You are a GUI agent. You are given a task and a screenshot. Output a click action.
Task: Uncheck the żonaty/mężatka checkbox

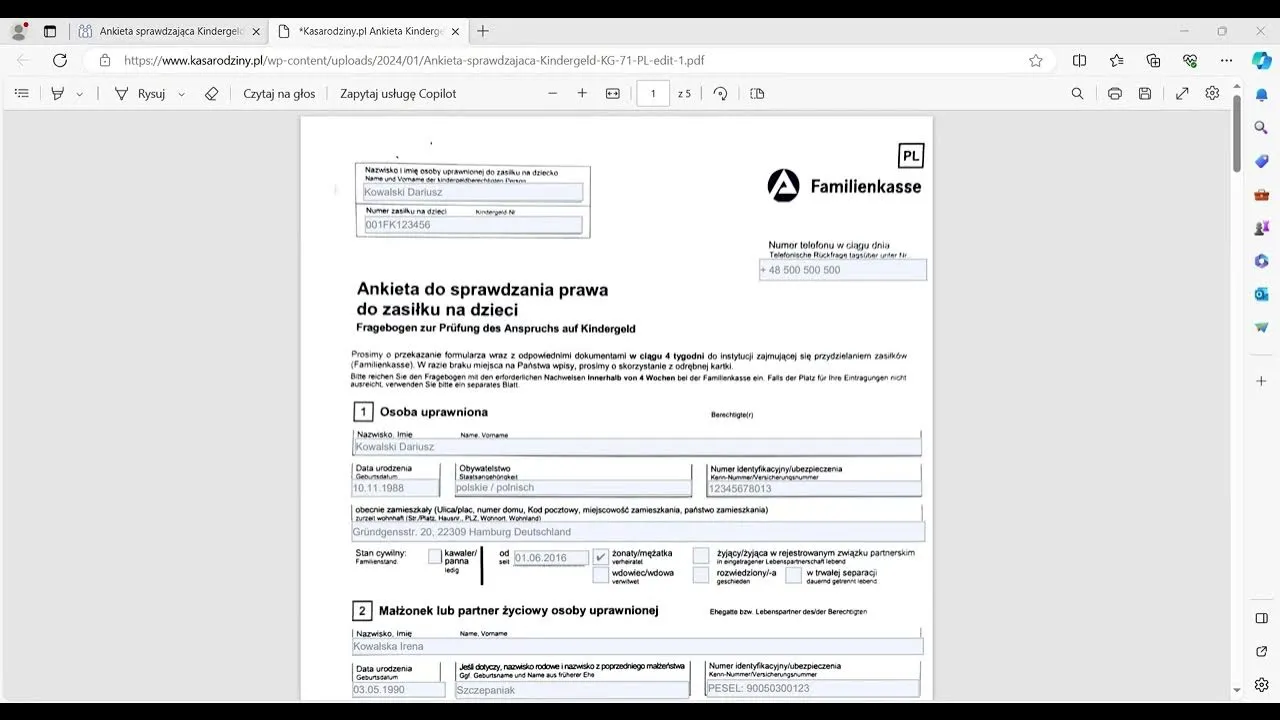pyautogui.click(x=601, y=556)
